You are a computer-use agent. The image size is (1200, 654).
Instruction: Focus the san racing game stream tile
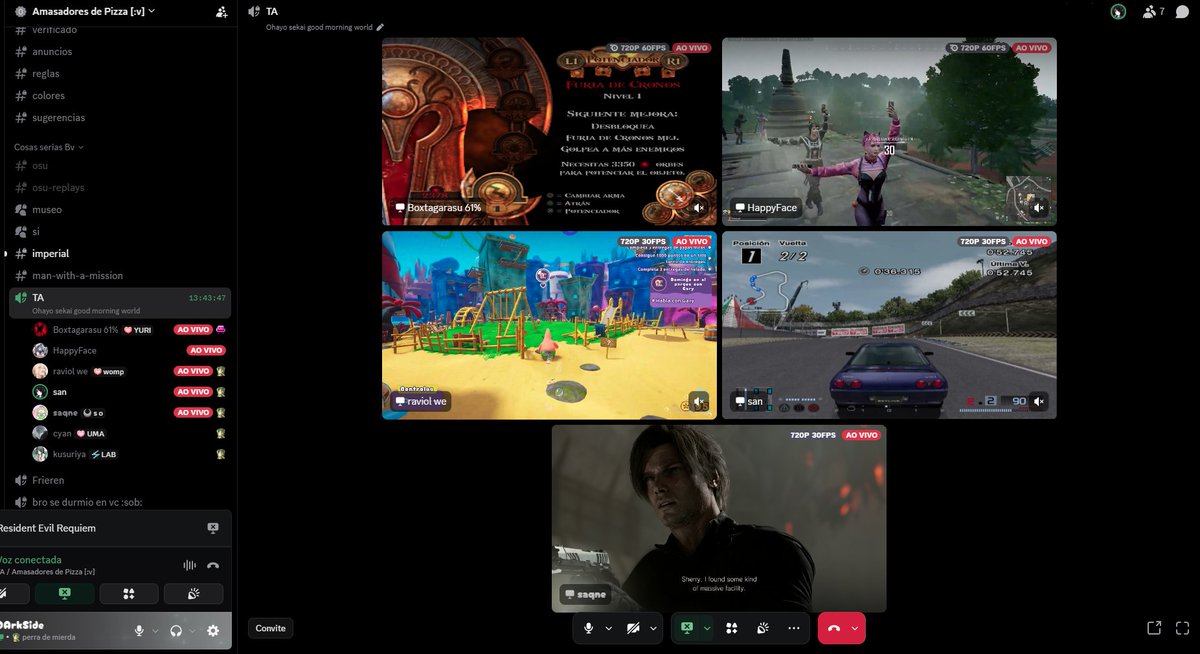click(889, 325)
